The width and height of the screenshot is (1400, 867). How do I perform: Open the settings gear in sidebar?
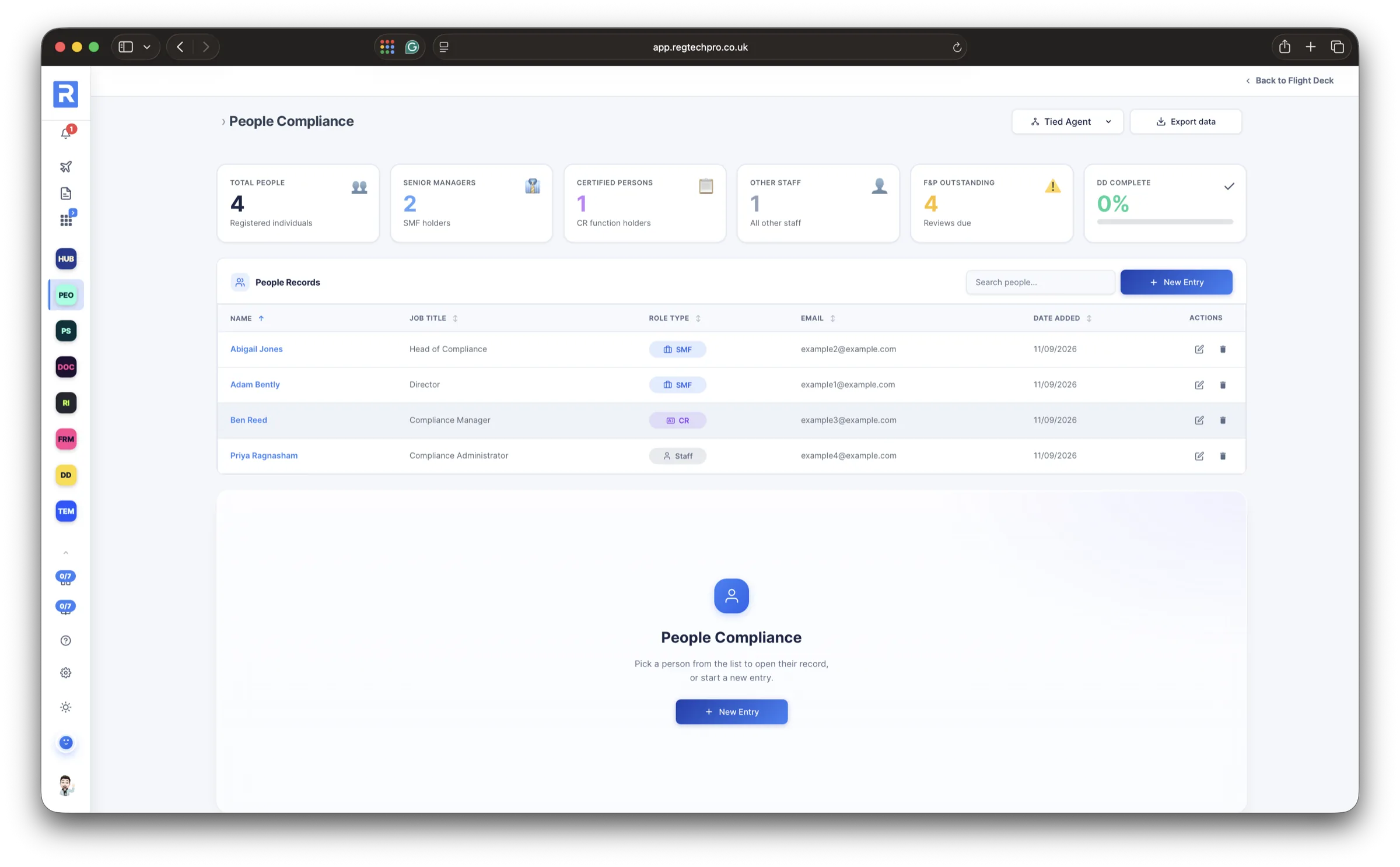pos(66,673)
